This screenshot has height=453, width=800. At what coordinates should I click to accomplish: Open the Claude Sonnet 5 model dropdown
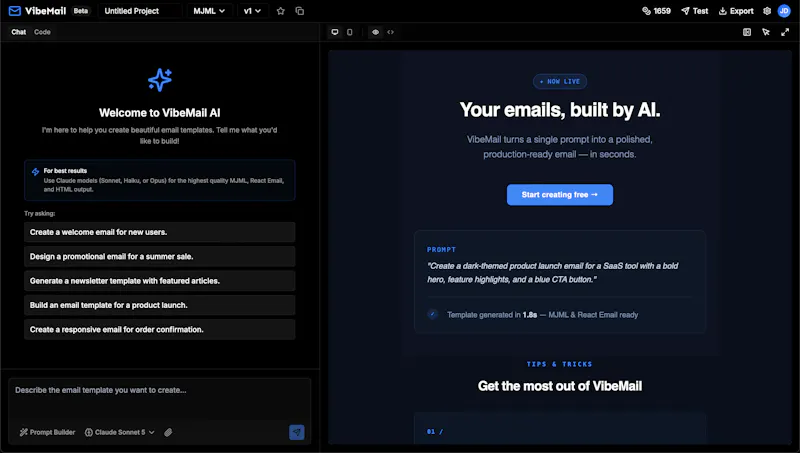tap(119, 432)
